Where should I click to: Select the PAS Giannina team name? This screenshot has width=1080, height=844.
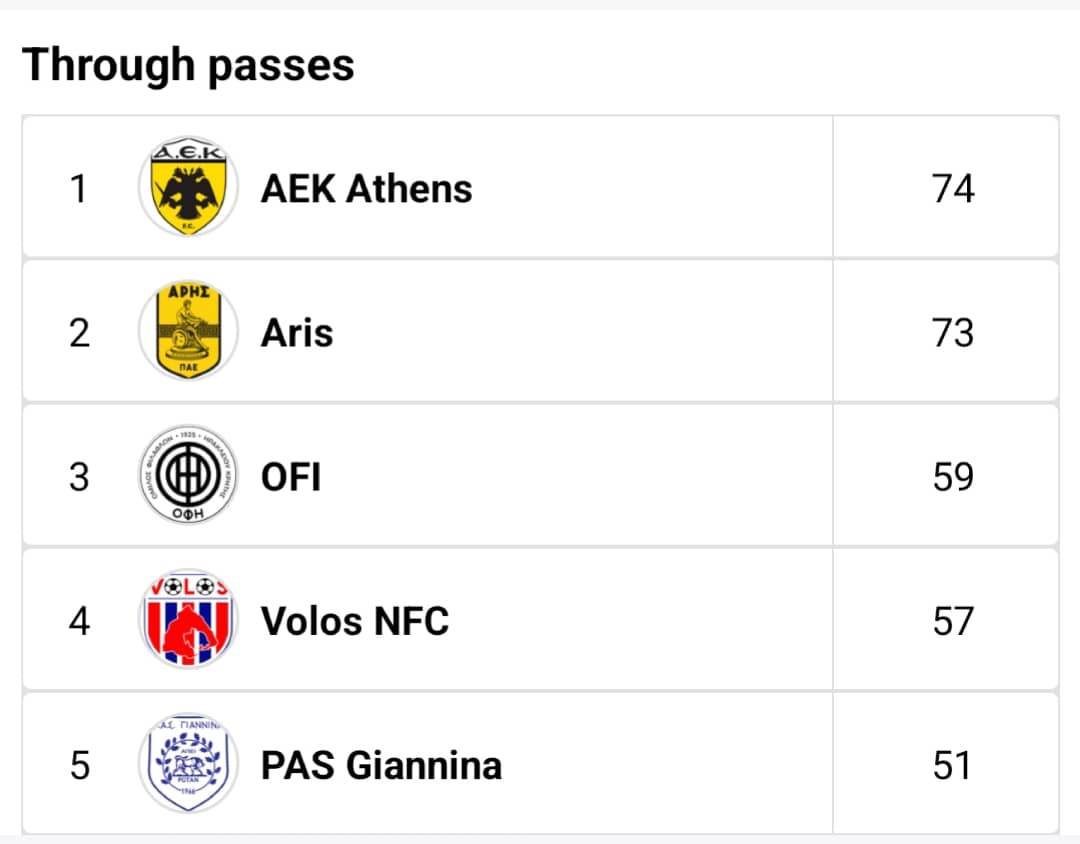[x=382, y=765]
